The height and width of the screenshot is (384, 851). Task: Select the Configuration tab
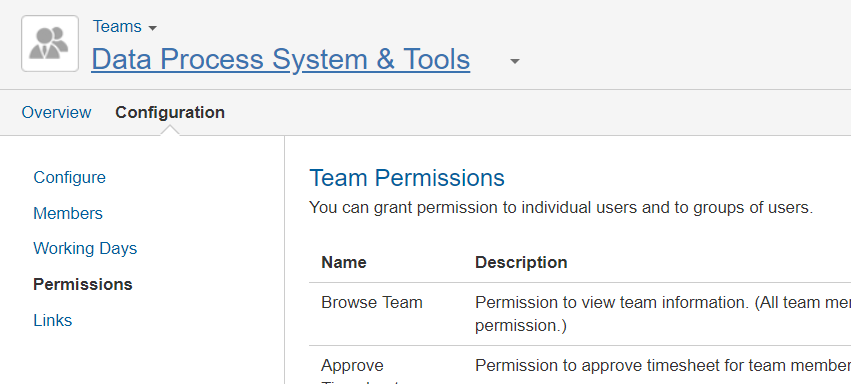pos(170,112)
